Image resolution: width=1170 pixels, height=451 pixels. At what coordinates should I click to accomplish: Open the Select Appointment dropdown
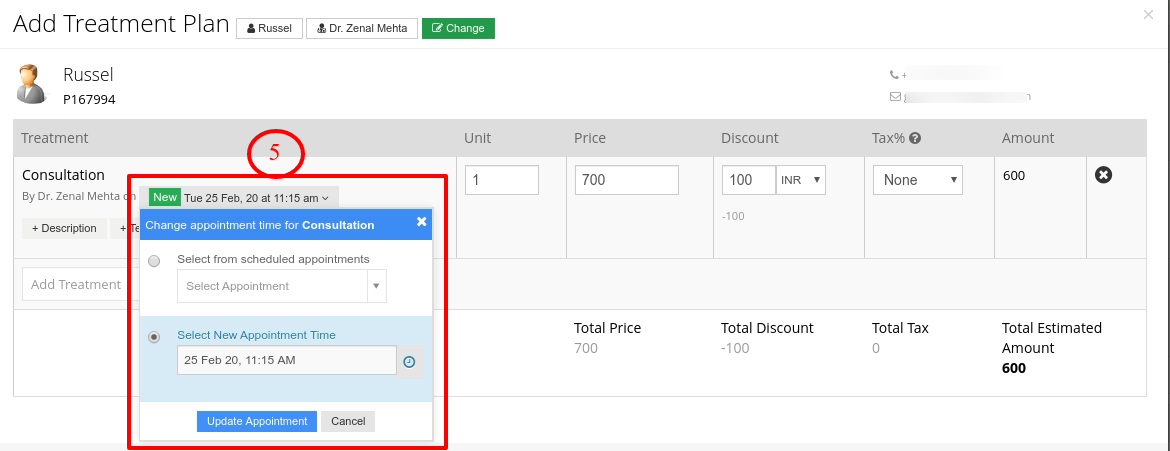point(282,286)
